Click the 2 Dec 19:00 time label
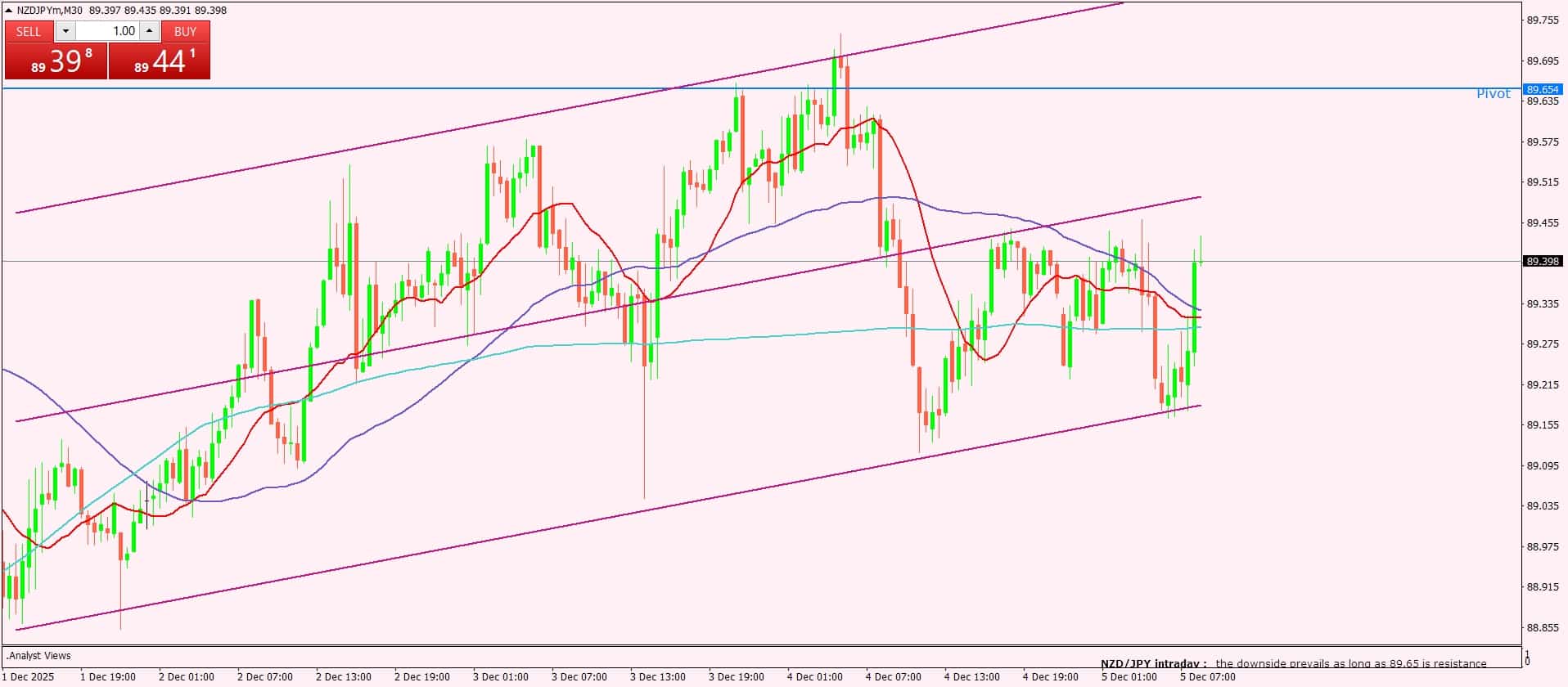 422,677
